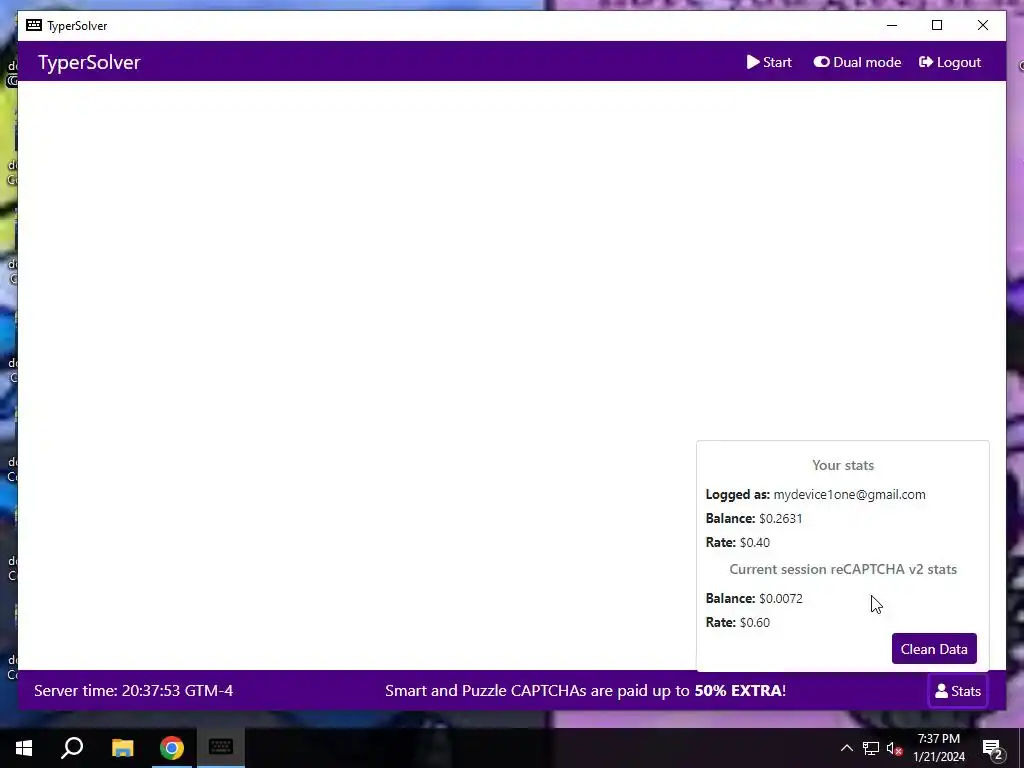
Task: Click the Server time text
Action: pos(133,690)
